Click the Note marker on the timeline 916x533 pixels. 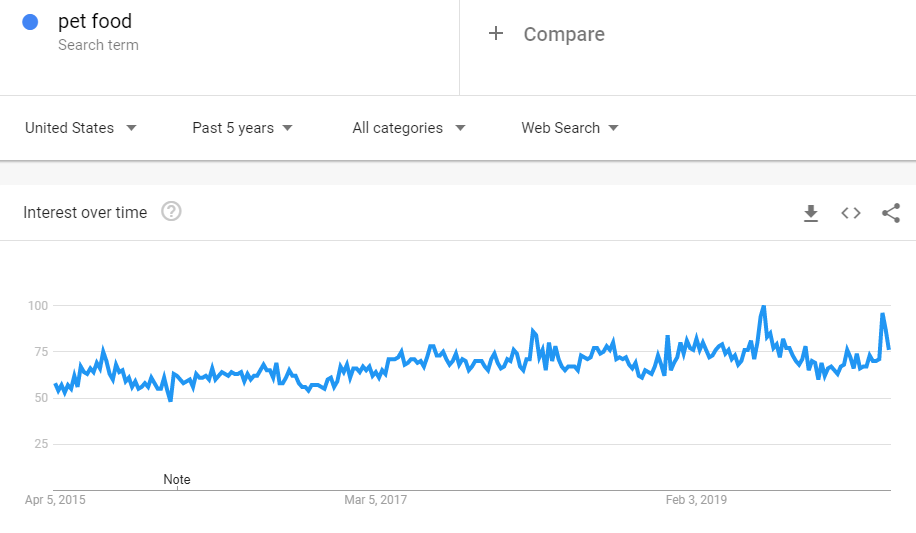[177, 480]
